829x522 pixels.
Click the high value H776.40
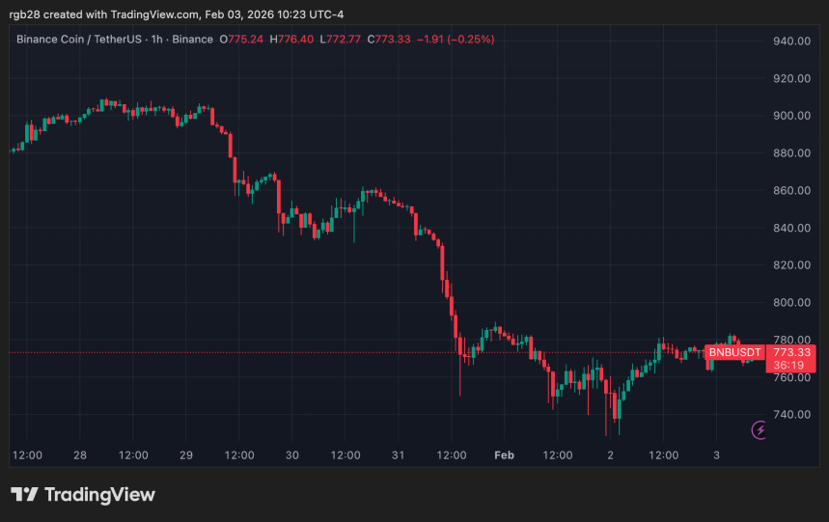point(291,39)
